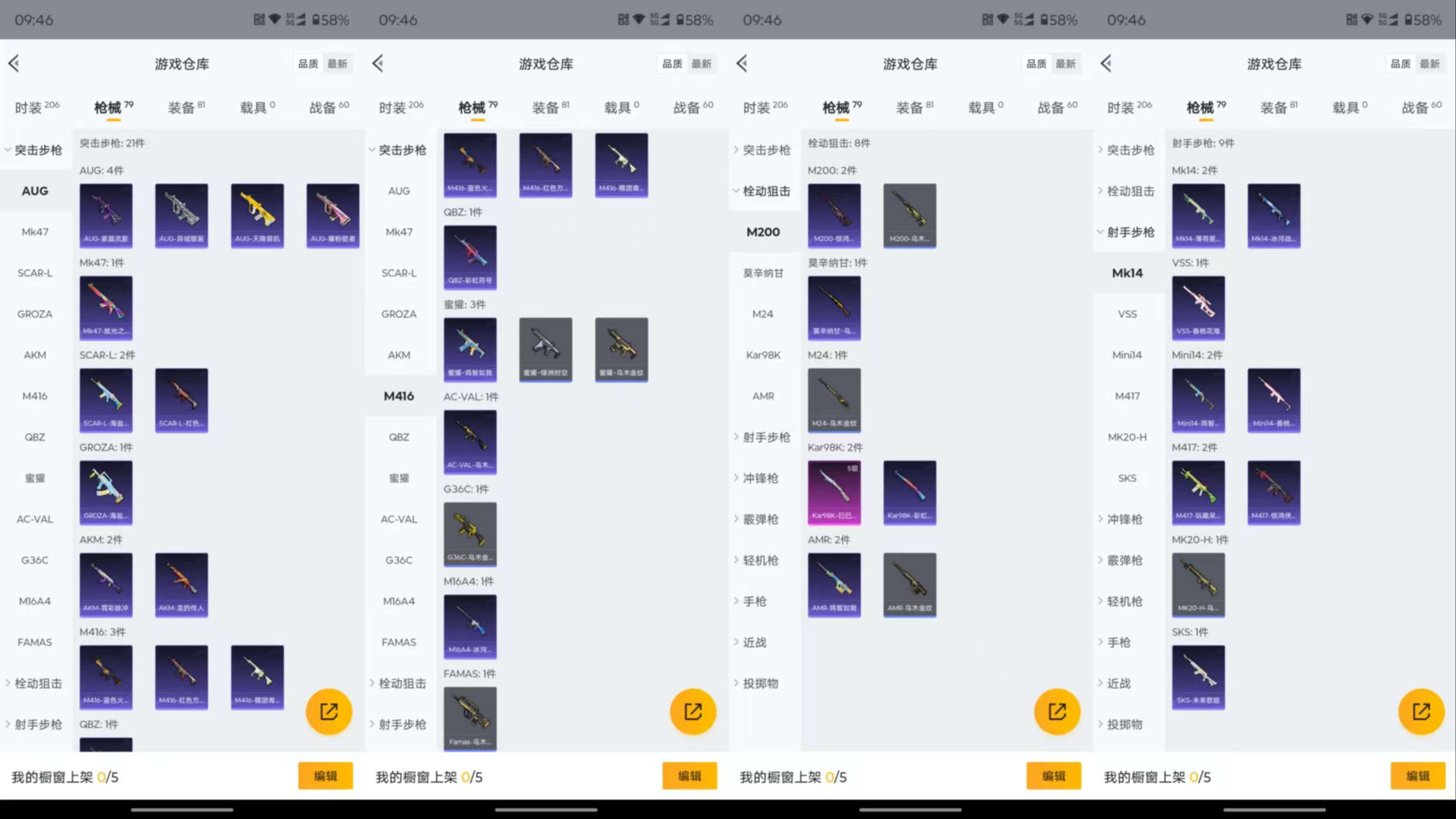This screenshot has width=1456, height=819.
Task: Switch sorting to 品质
Action: click(x=308, y=63)
